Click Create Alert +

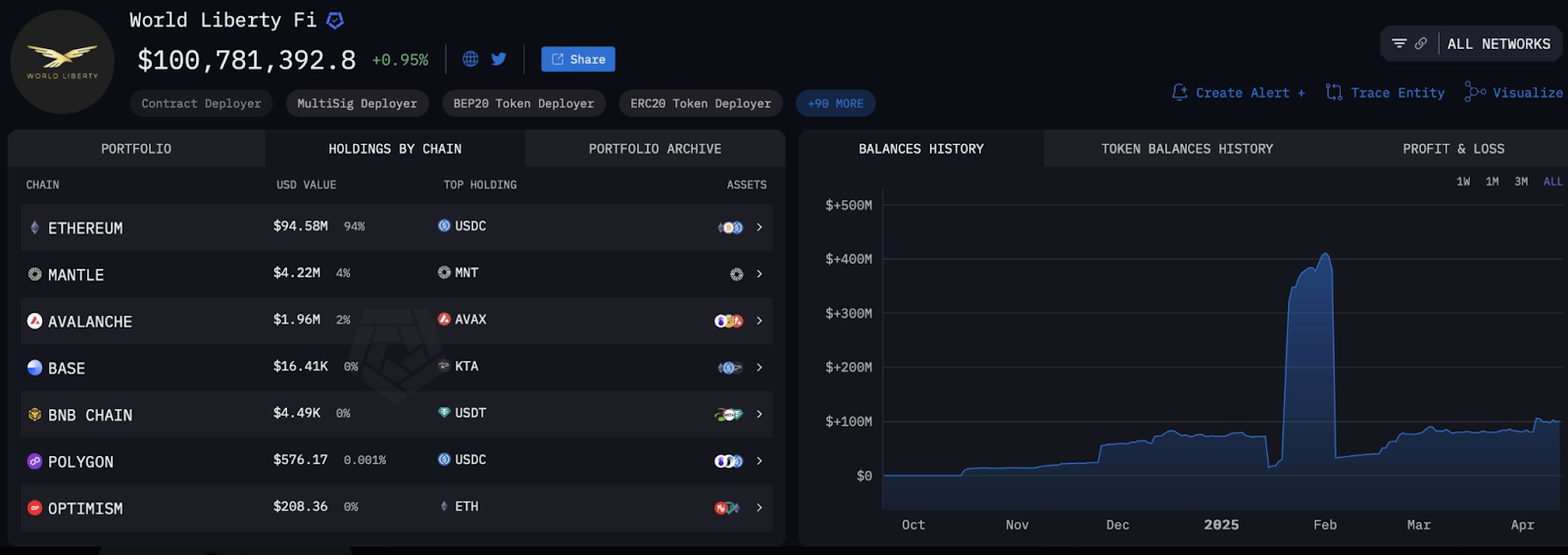[x=1239, y=92]
